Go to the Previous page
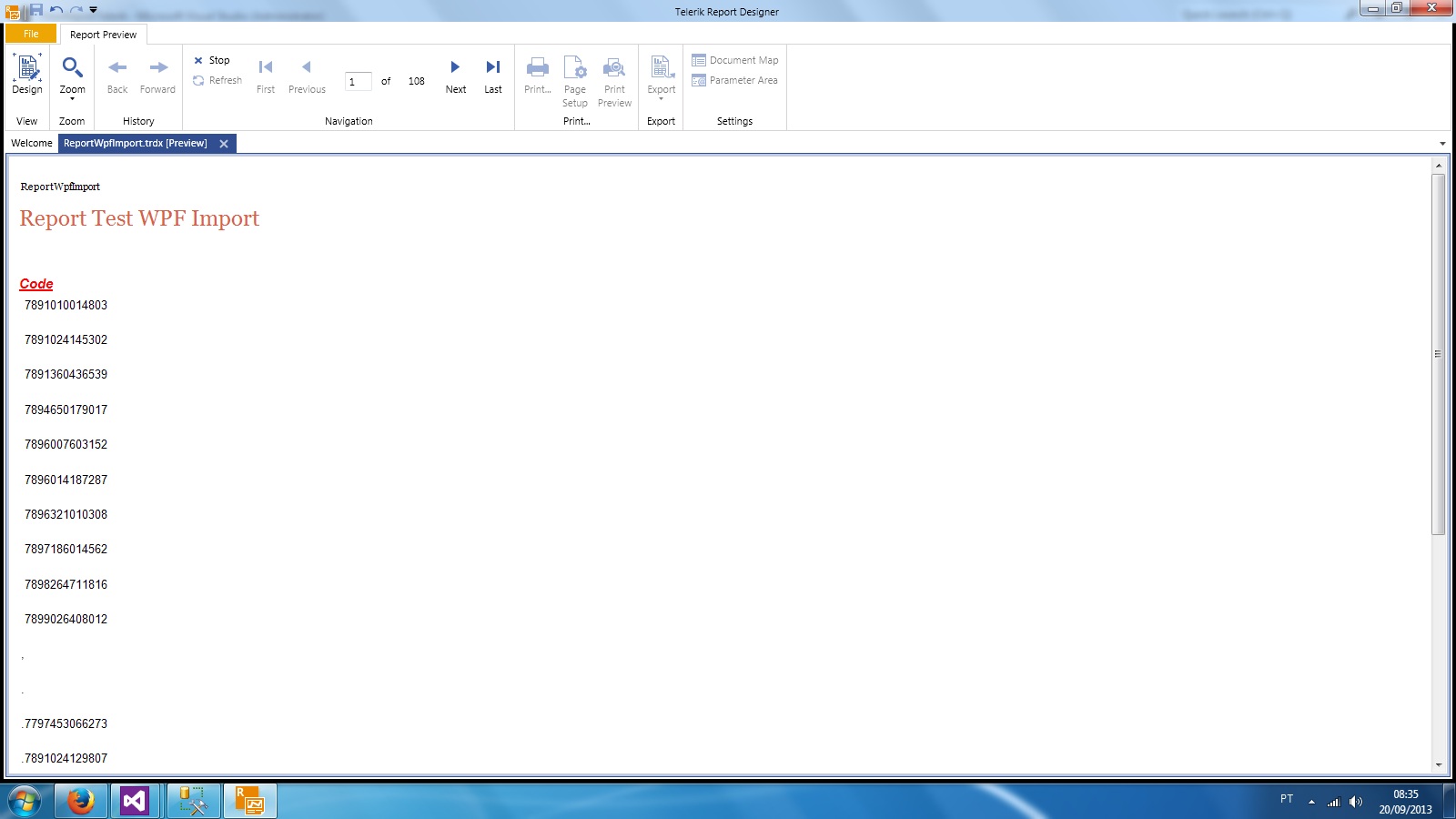Image resolution: width=1456 pixels, height=819 pixels. [307, 76]
